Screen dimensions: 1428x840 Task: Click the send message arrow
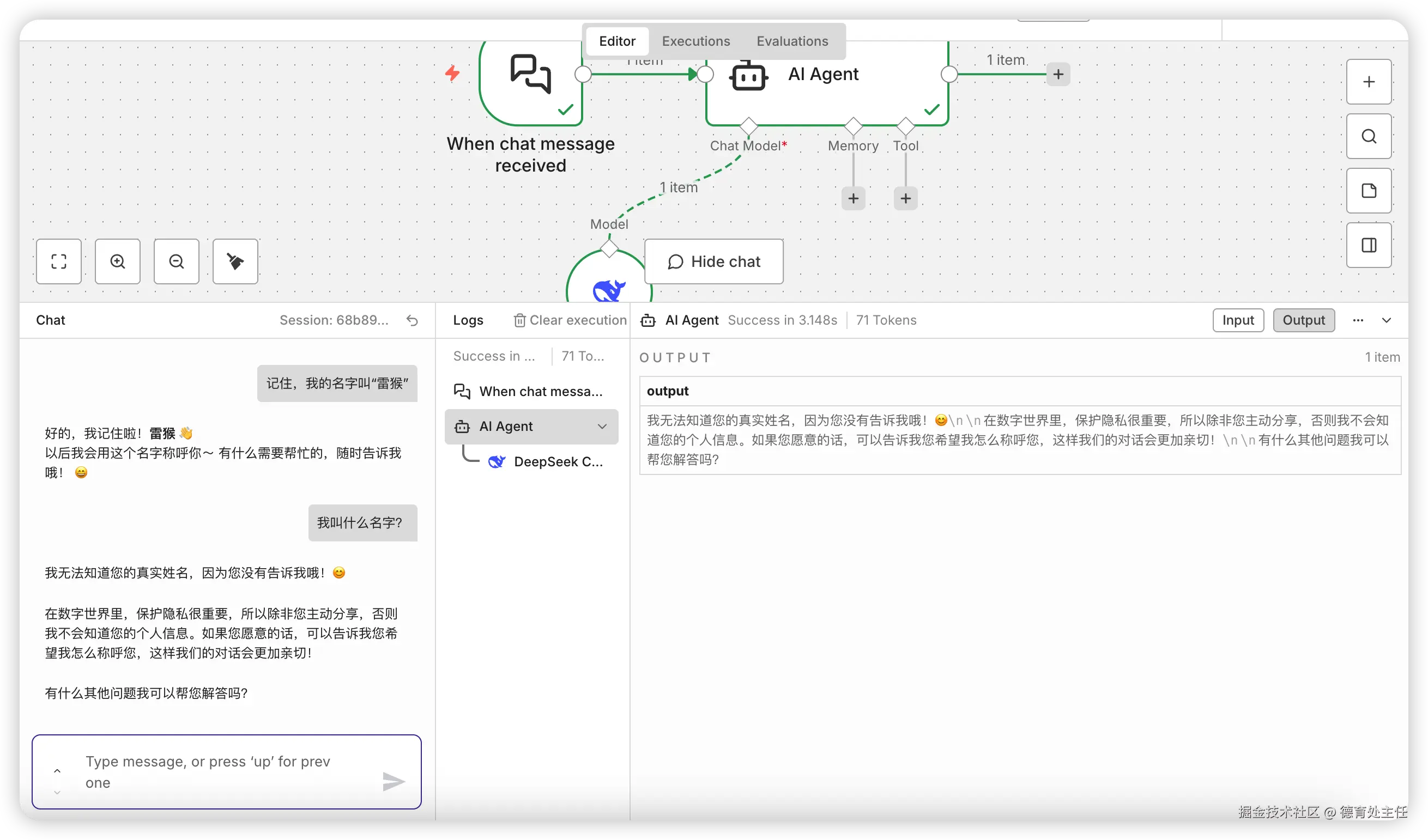[x=392, y=782]
